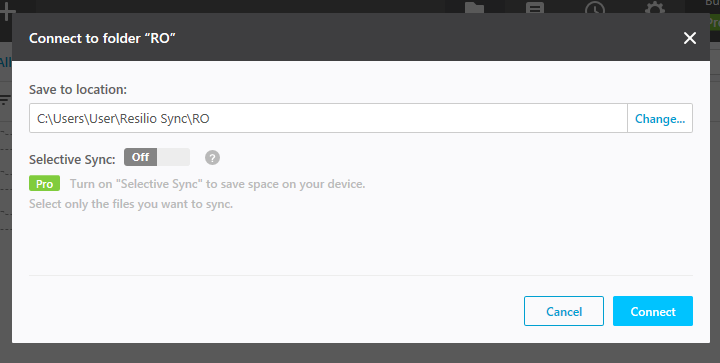Click the Connect button
Image resolution: width=720 pixels, height=363 pixels.
(652, 311)
